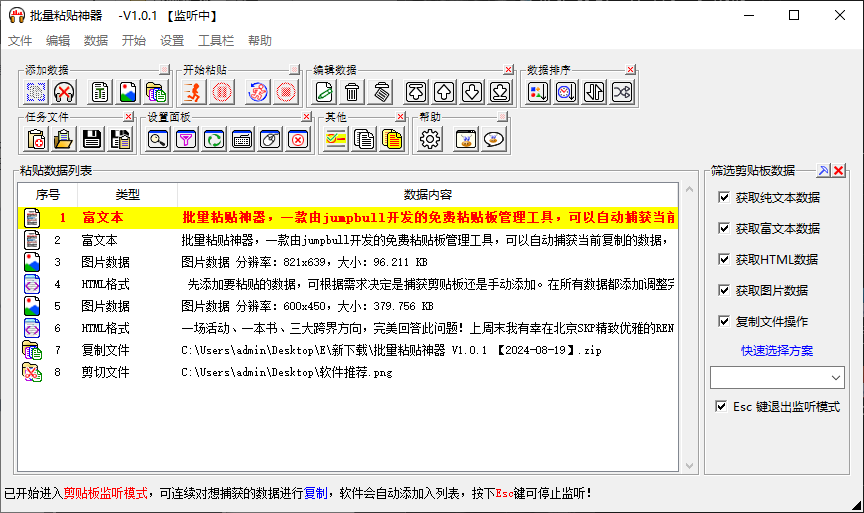This screenshot has width=864, height=513.
Task: Close the 任务文件 toolbar group
Action: [128, 117]
